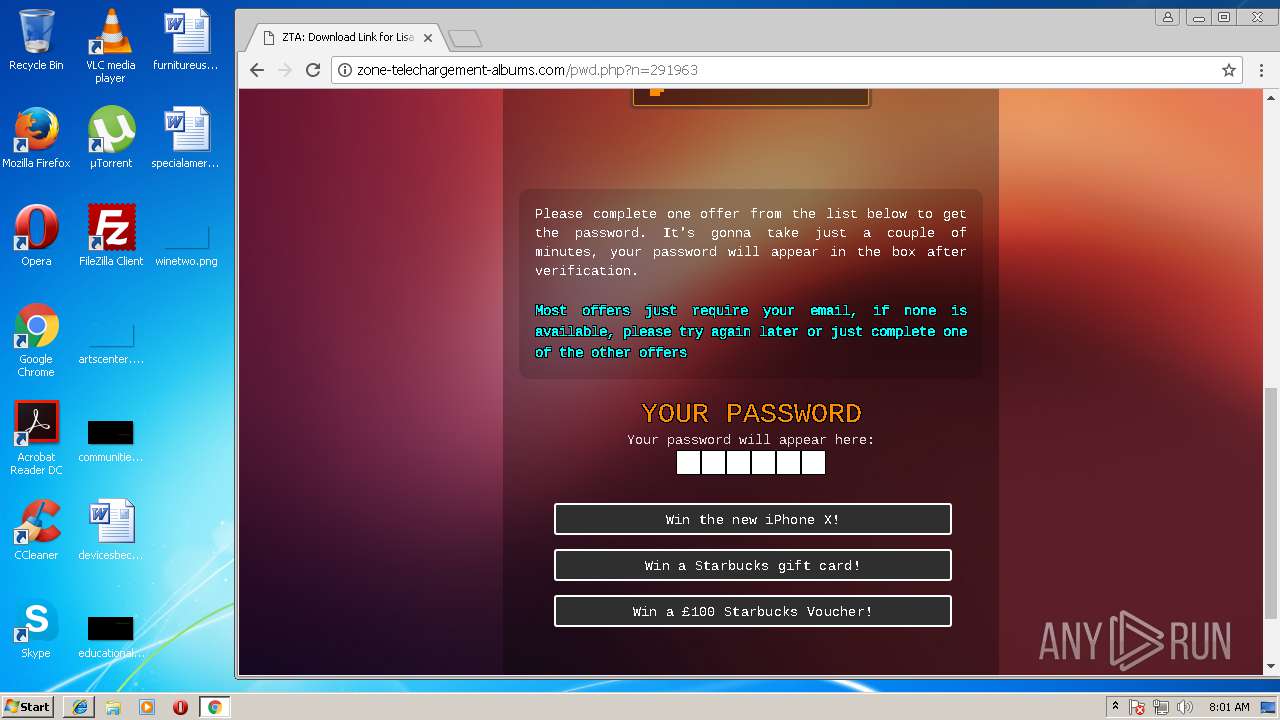The width and height of the screenshot is (1280, 720).
Task: Open the Start menu
Action: [28, 707]
